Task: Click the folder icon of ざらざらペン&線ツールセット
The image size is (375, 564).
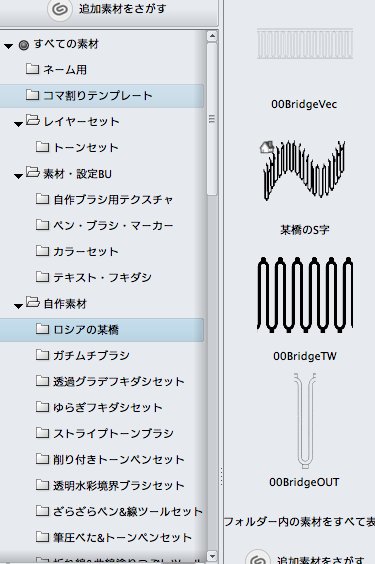Action: pos(42,511)
